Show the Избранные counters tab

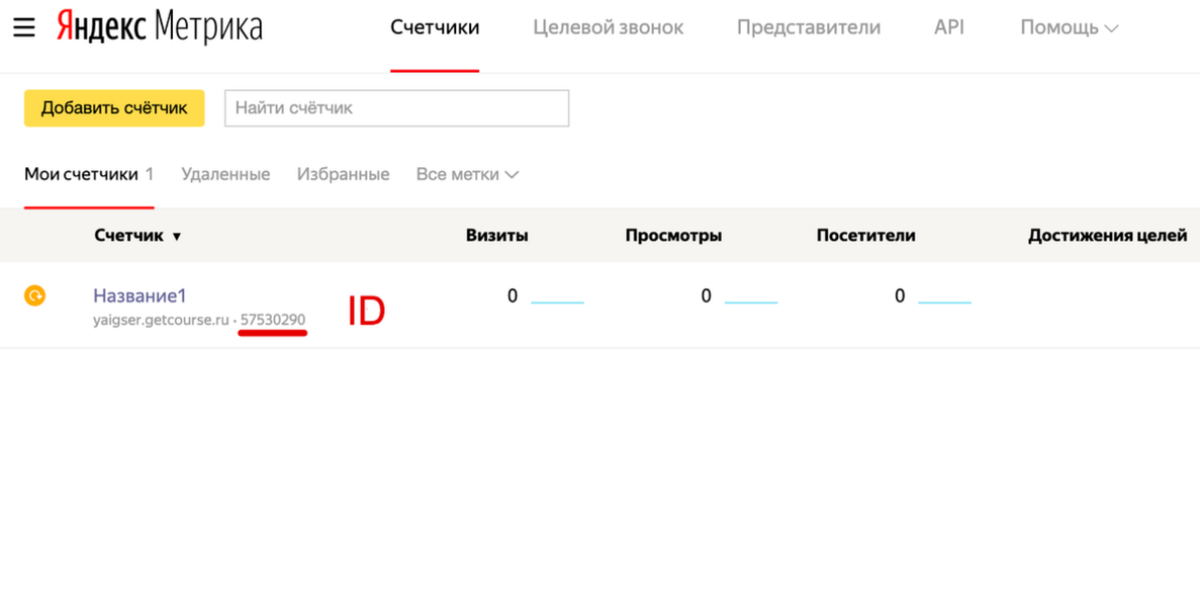pyautogui.click(x=343, y=174)
